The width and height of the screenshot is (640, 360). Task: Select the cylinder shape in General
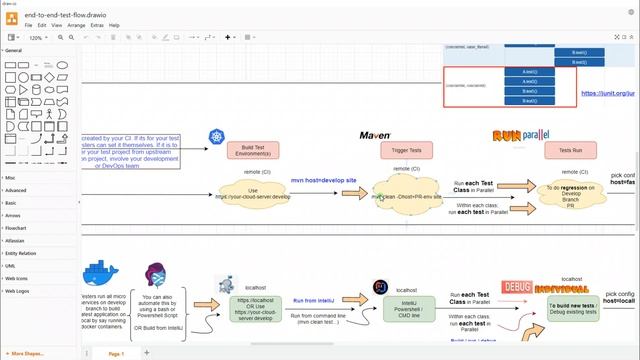click(x=36, y=89)
